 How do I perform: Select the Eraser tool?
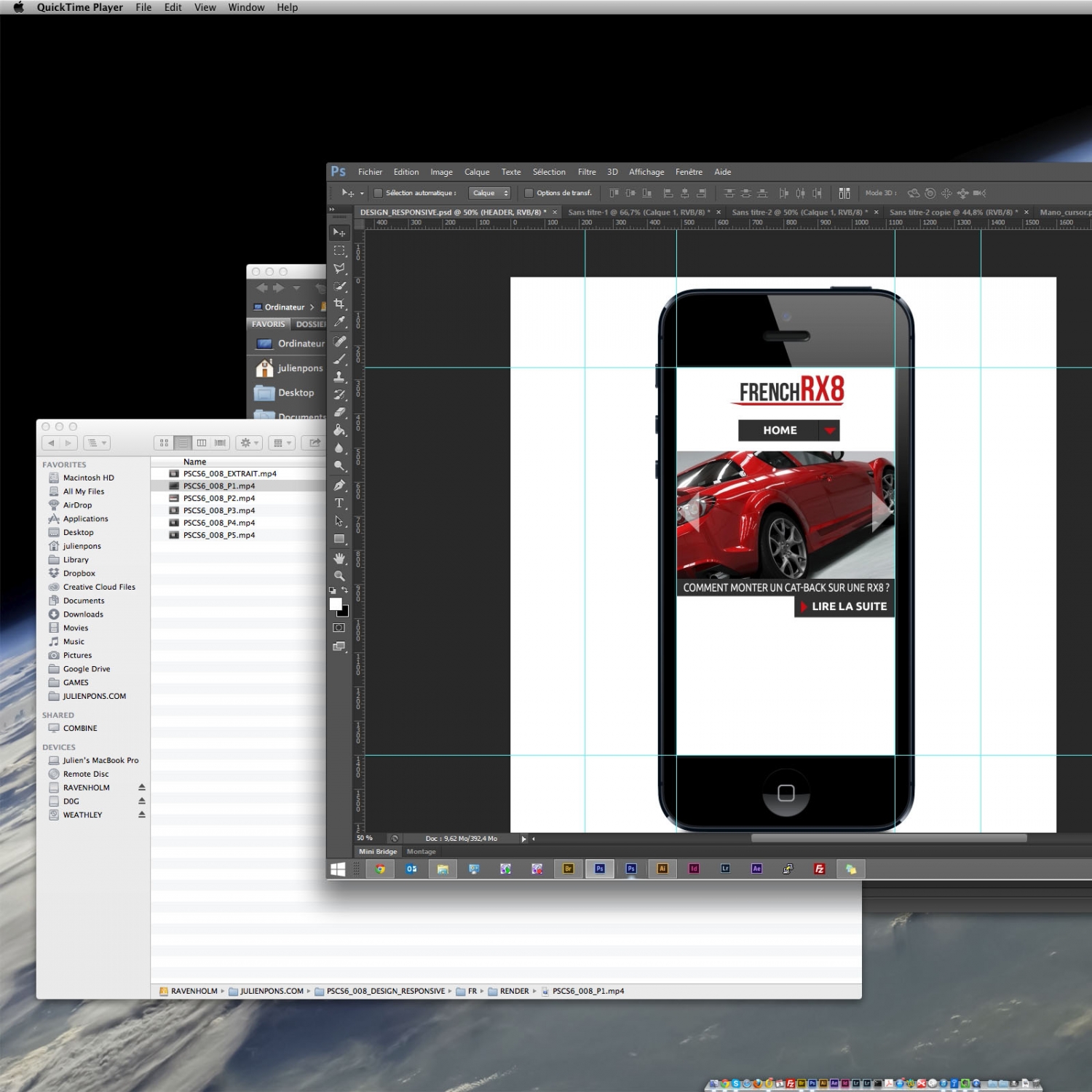(x=339, y=412)
